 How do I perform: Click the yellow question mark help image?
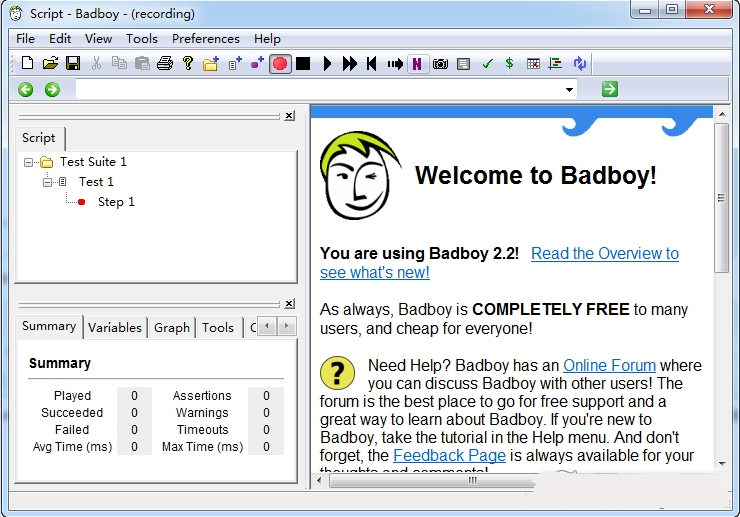(x=337, y=373)
